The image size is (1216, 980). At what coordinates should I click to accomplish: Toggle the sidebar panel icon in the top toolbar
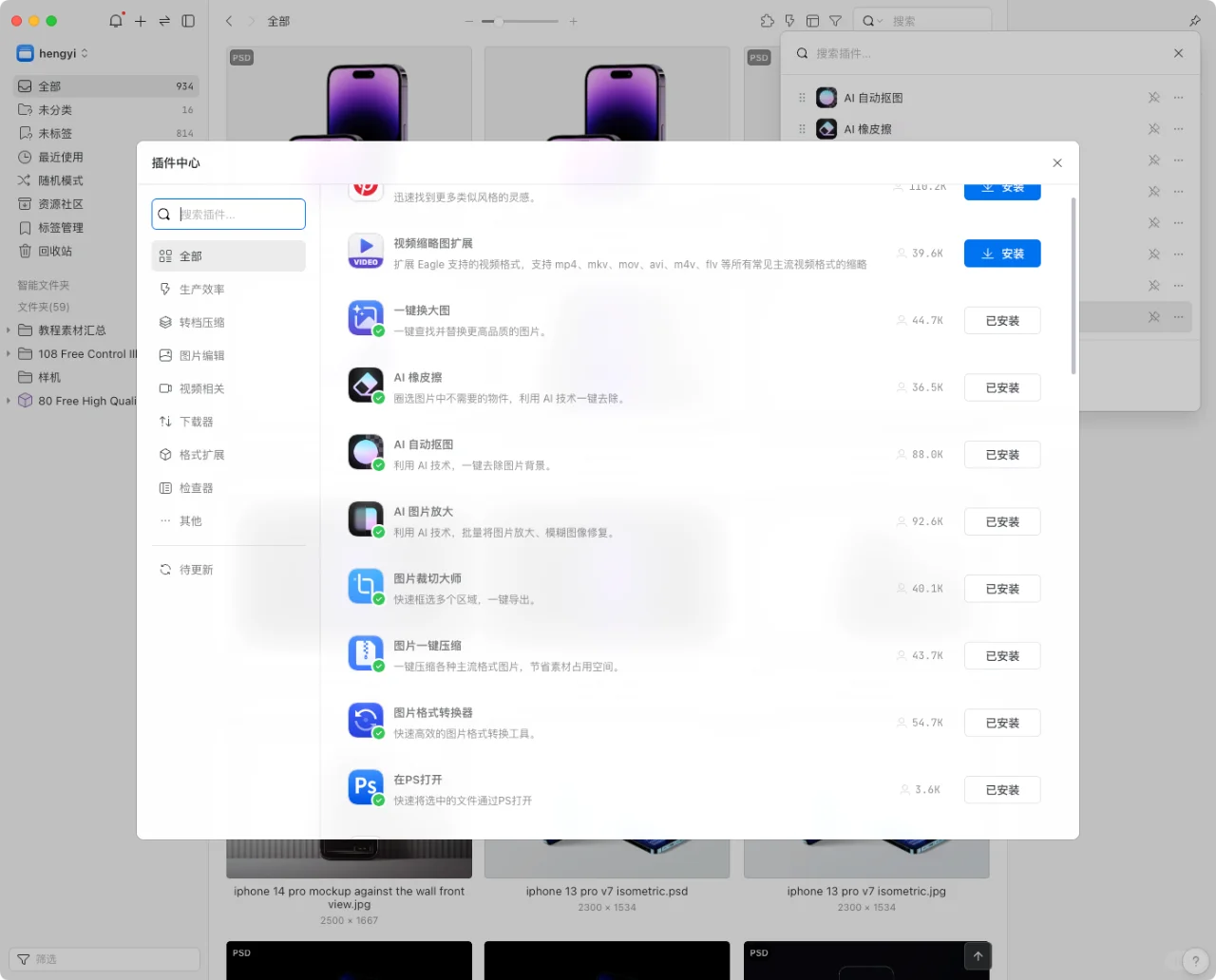(x=188, y=21)
